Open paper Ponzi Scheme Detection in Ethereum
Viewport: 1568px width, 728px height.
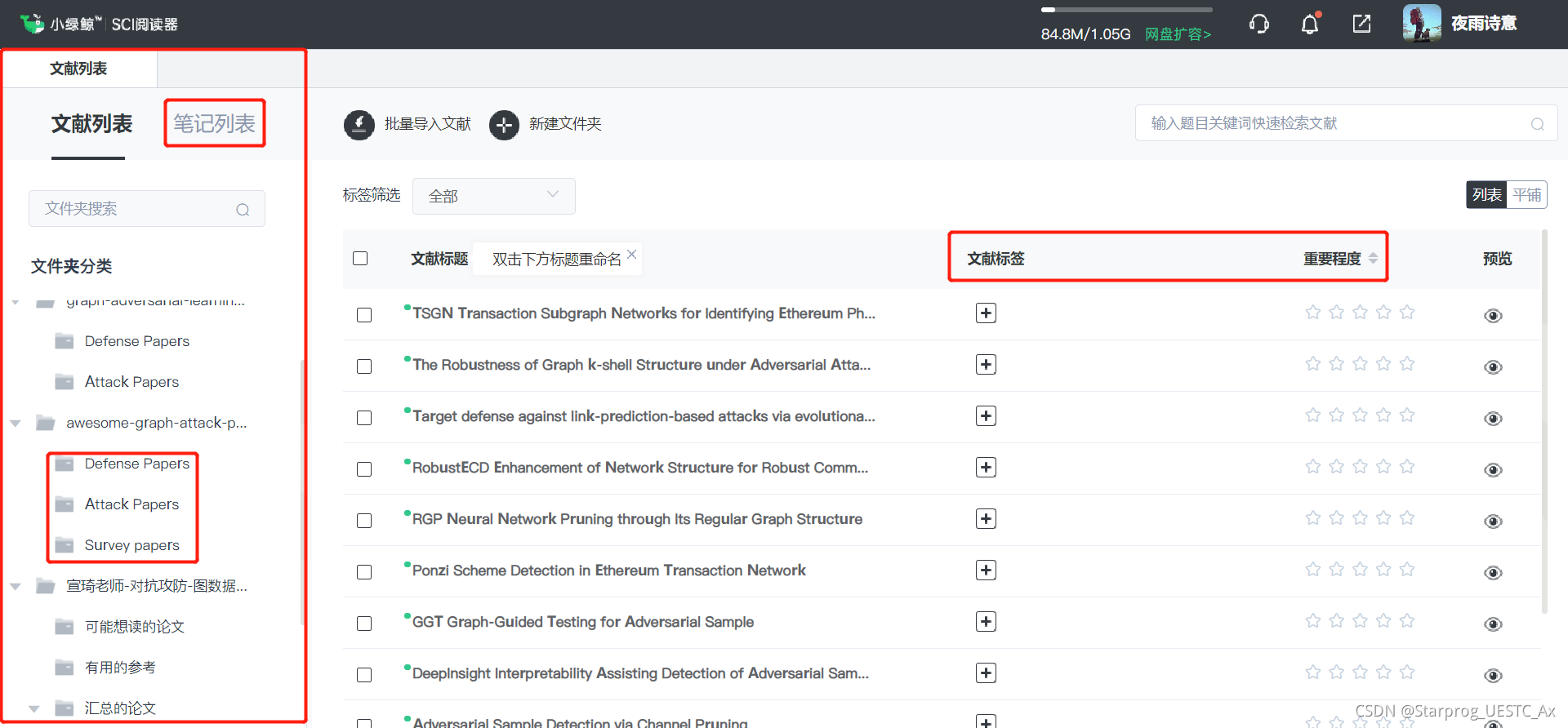point(608,570)
